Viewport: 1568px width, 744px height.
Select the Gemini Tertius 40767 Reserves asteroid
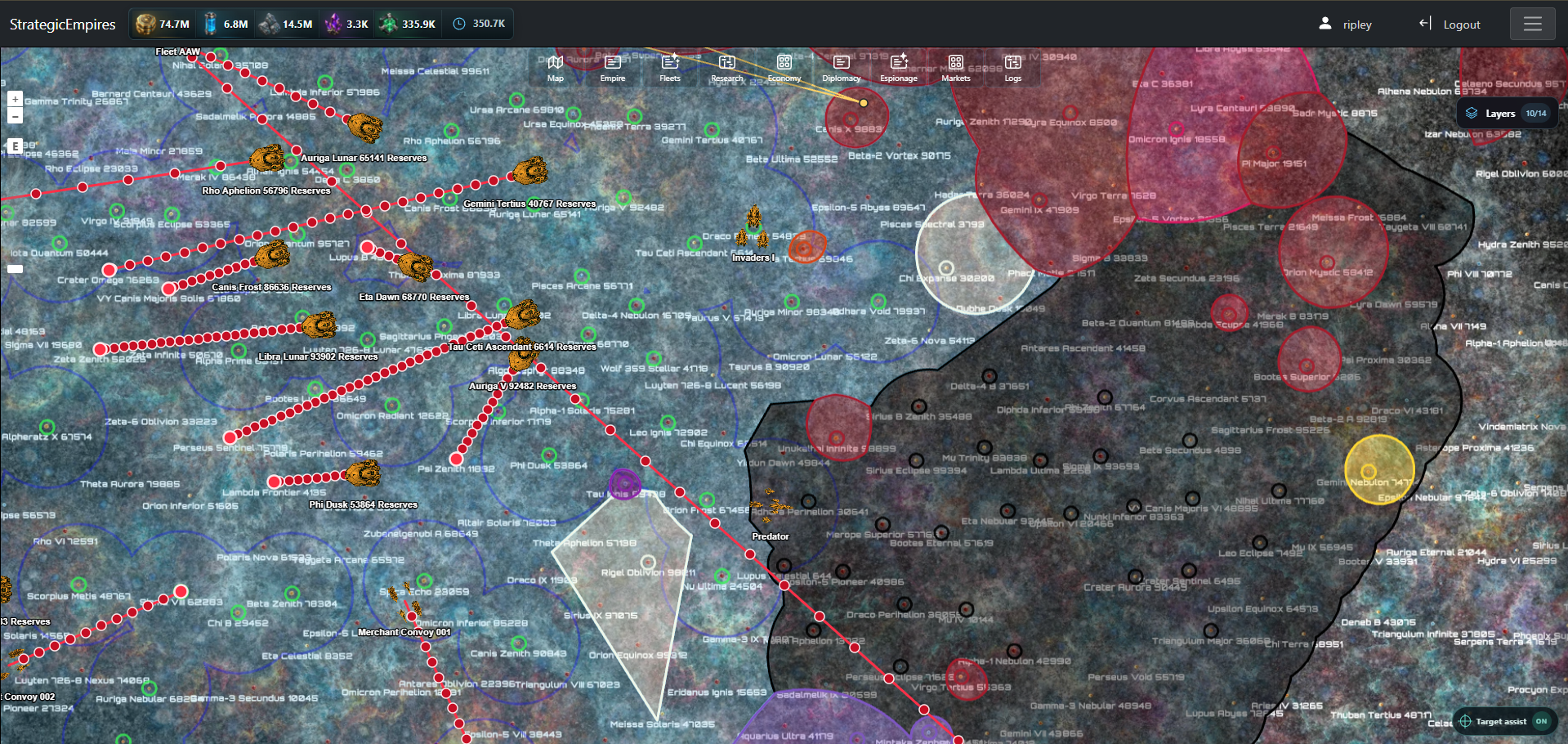pyautogui.click(x=530, y=172)
